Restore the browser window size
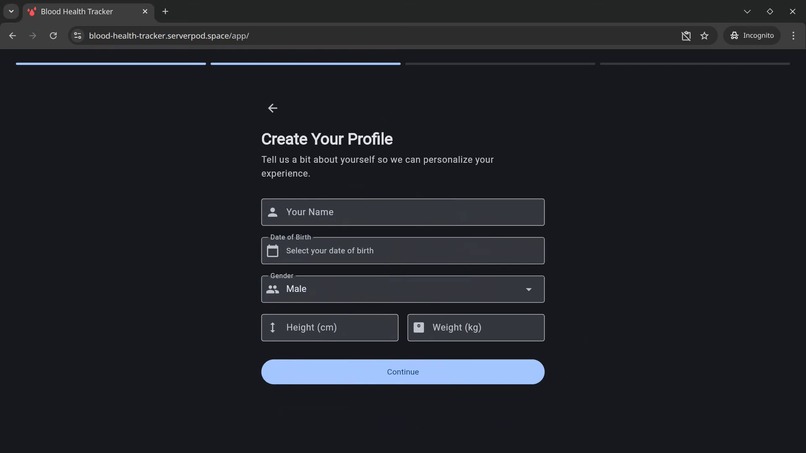The height and width of the screenshot is (453, 806). [770, 11]
